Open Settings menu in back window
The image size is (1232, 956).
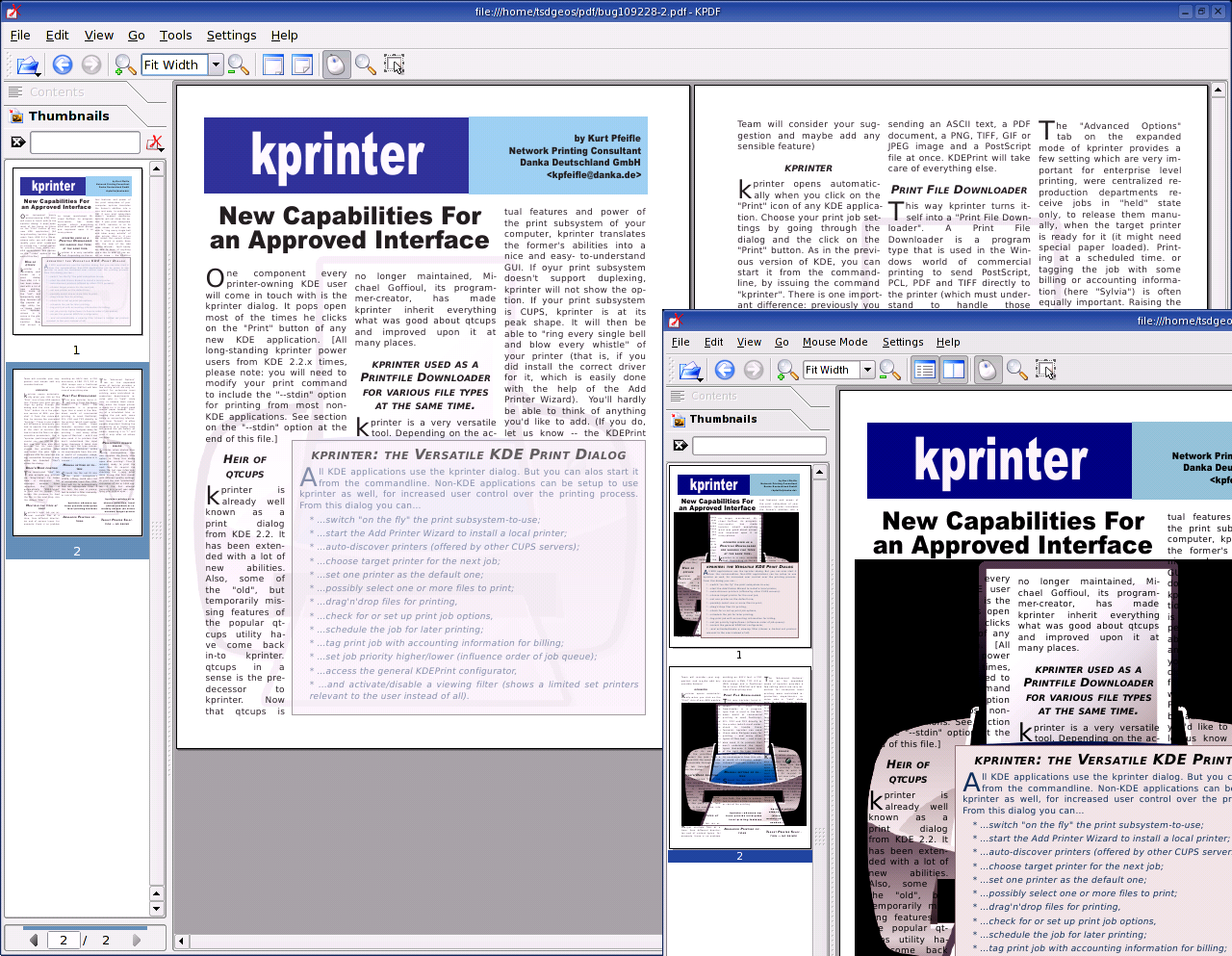click(232, 35)
